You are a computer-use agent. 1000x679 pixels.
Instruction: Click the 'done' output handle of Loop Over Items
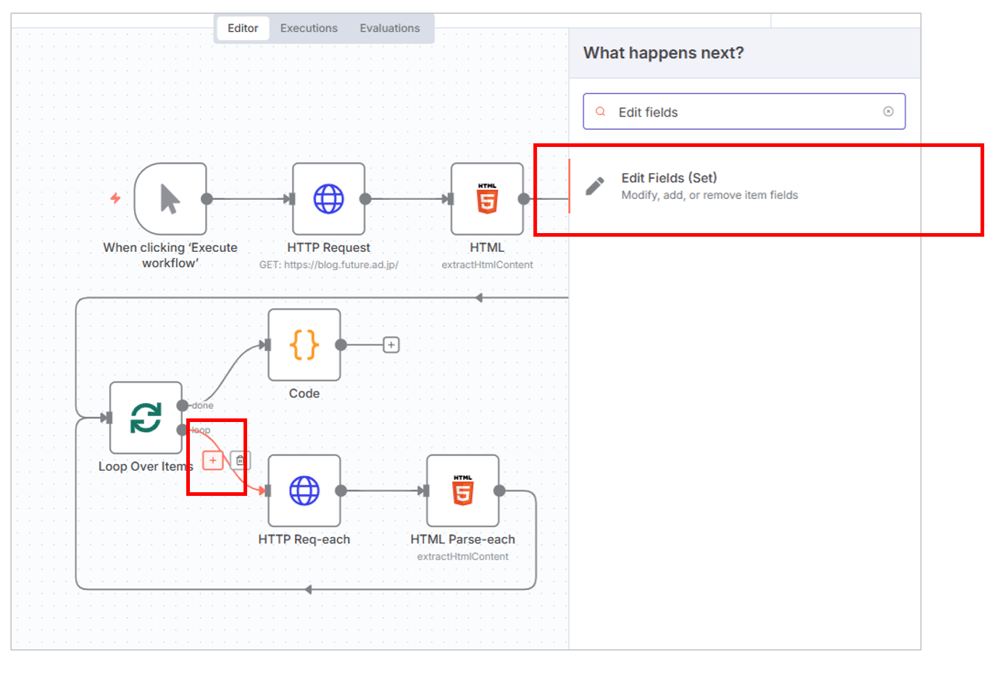[x=182, y=405]
